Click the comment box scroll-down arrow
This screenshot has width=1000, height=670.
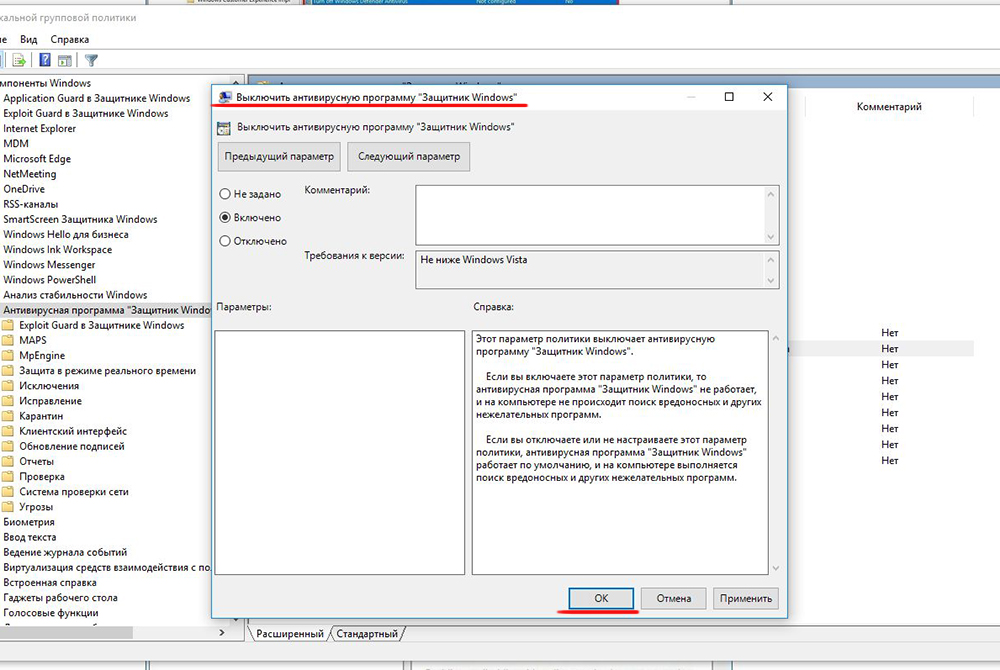(x=771, y=236)
